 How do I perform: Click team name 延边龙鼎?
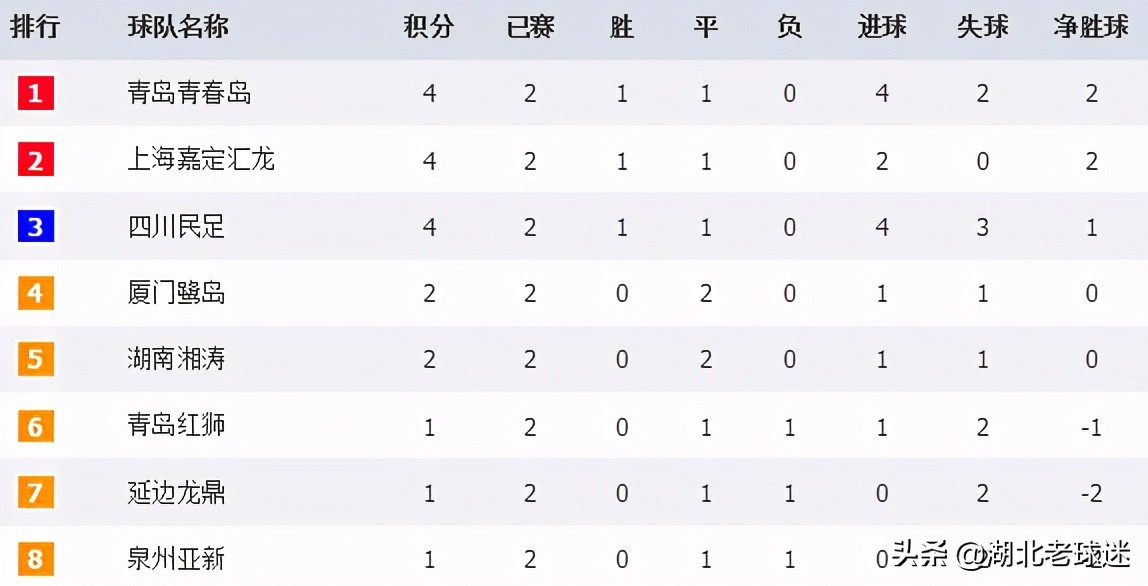pos(176,492)
